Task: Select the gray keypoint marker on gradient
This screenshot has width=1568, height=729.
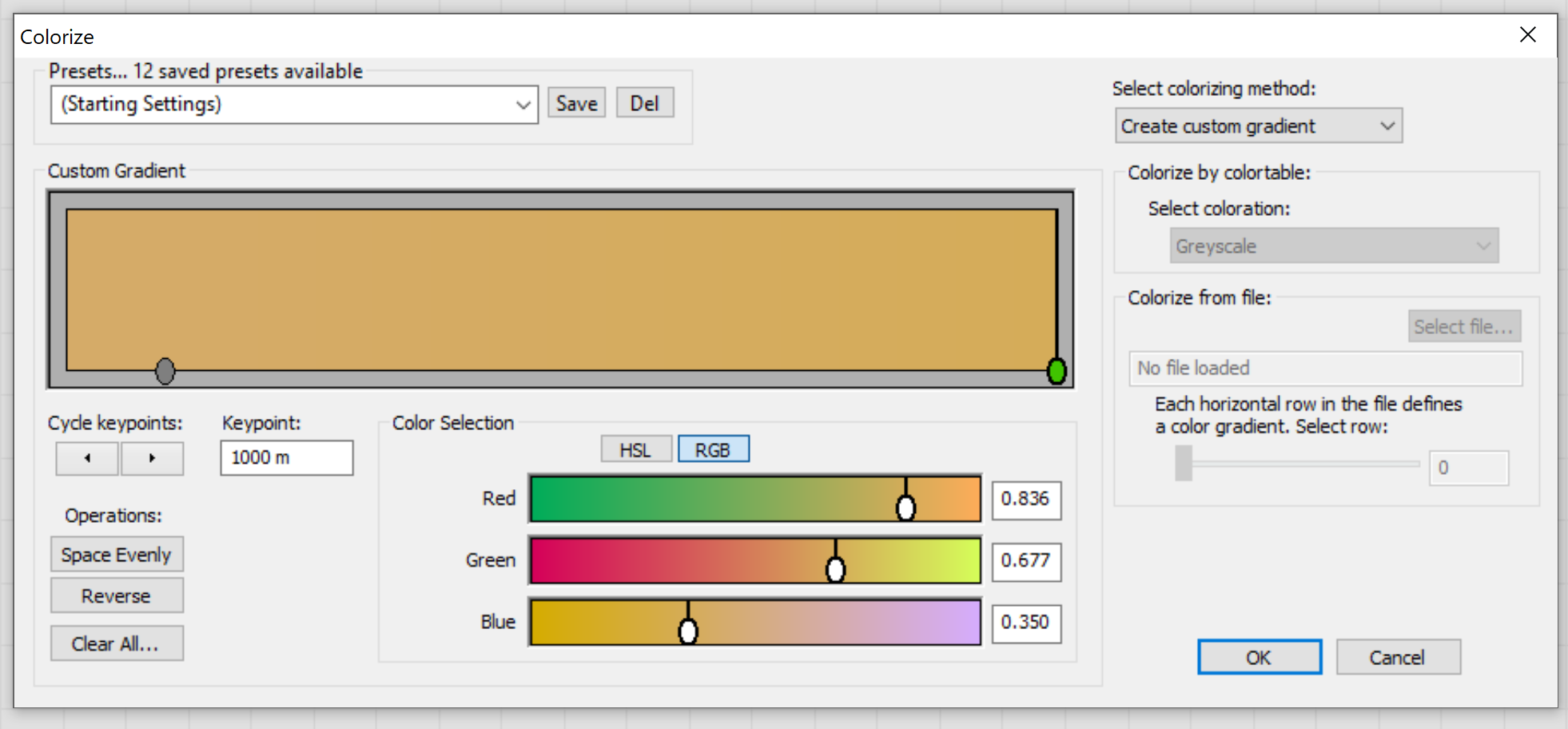Action: pyautogui.click(x=165, y=371)
